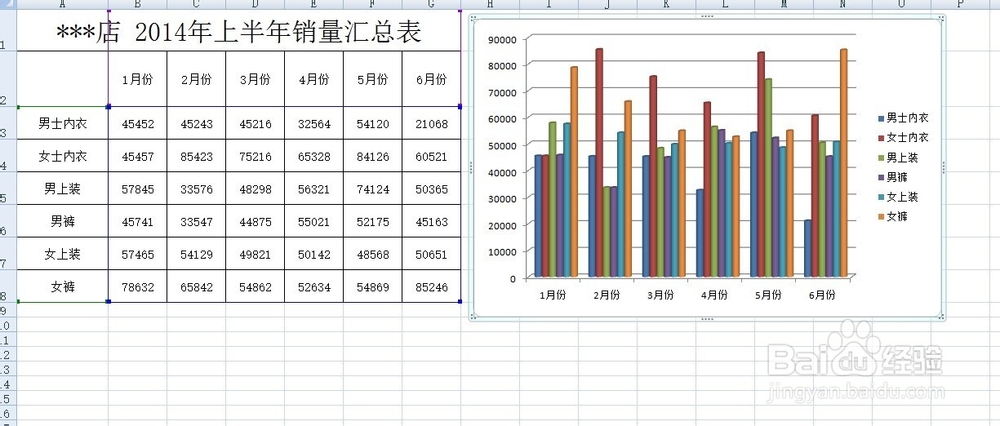
Task: Select the cell containing 84126
Action: [372, 156]
